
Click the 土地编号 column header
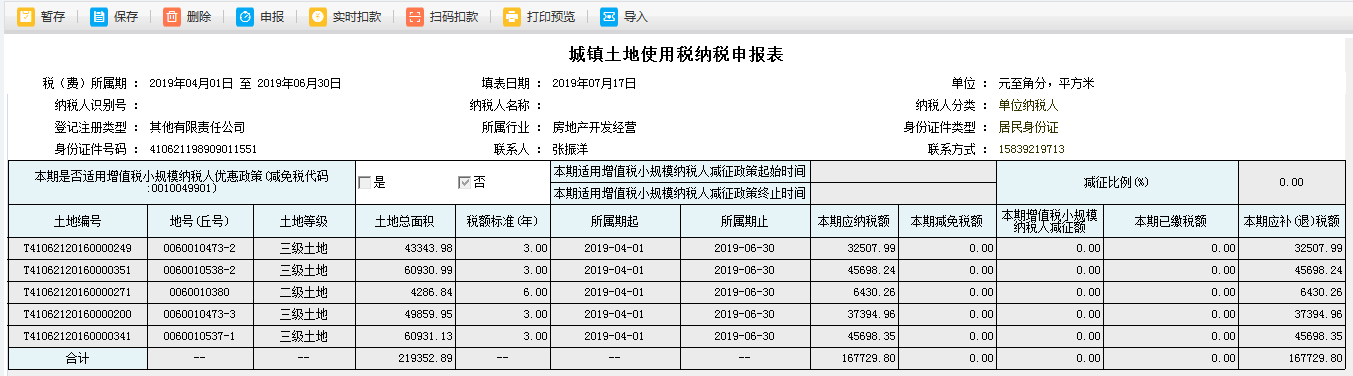tap(78, 221)
